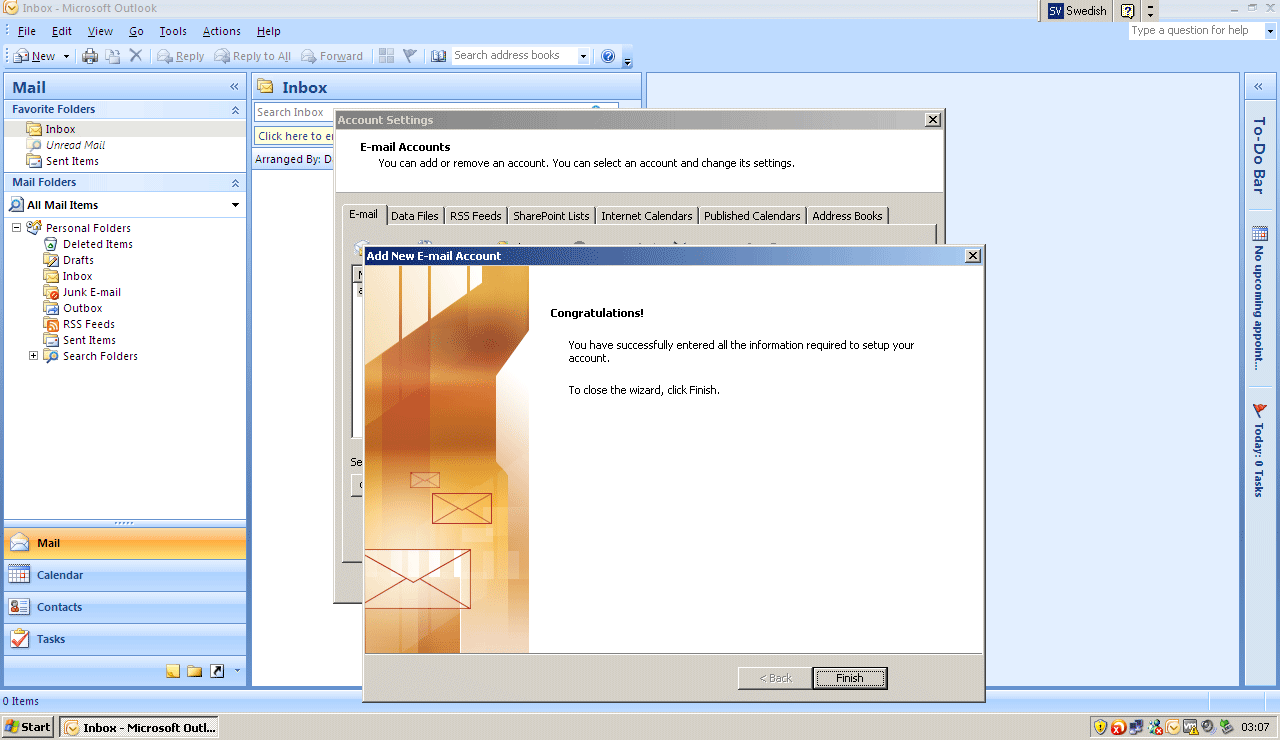Click the Print icon in the toolbar
This screenshot has width=1280, height=740.
(90, 56)
